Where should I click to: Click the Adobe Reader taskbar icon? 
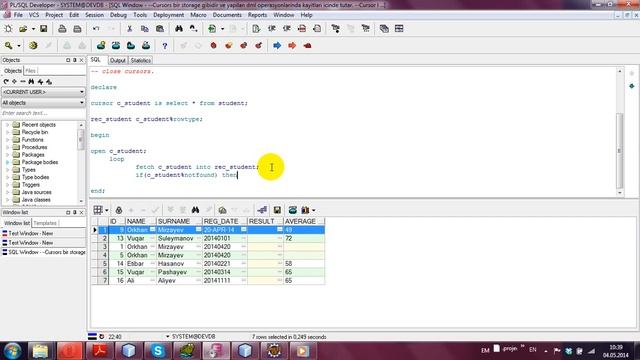(x=100, y=351)
